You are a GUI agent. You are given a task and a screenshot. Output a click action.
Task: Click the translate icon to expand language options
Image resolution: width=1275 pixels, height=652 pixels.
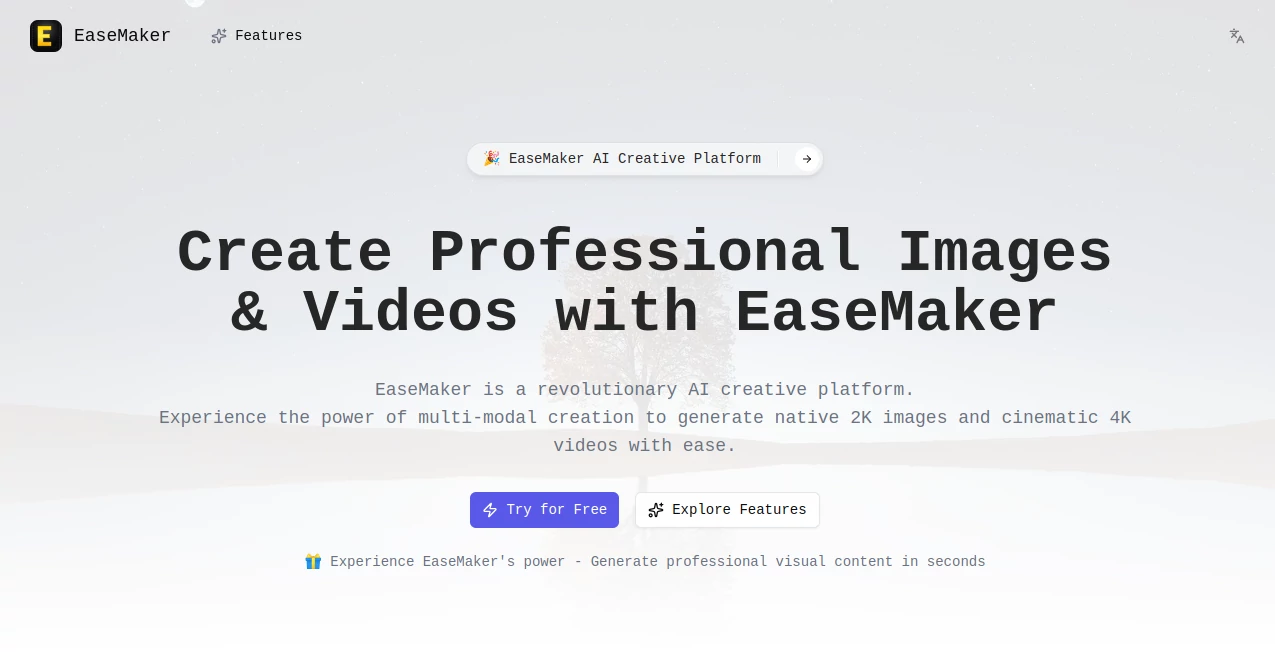(1237, 36)
